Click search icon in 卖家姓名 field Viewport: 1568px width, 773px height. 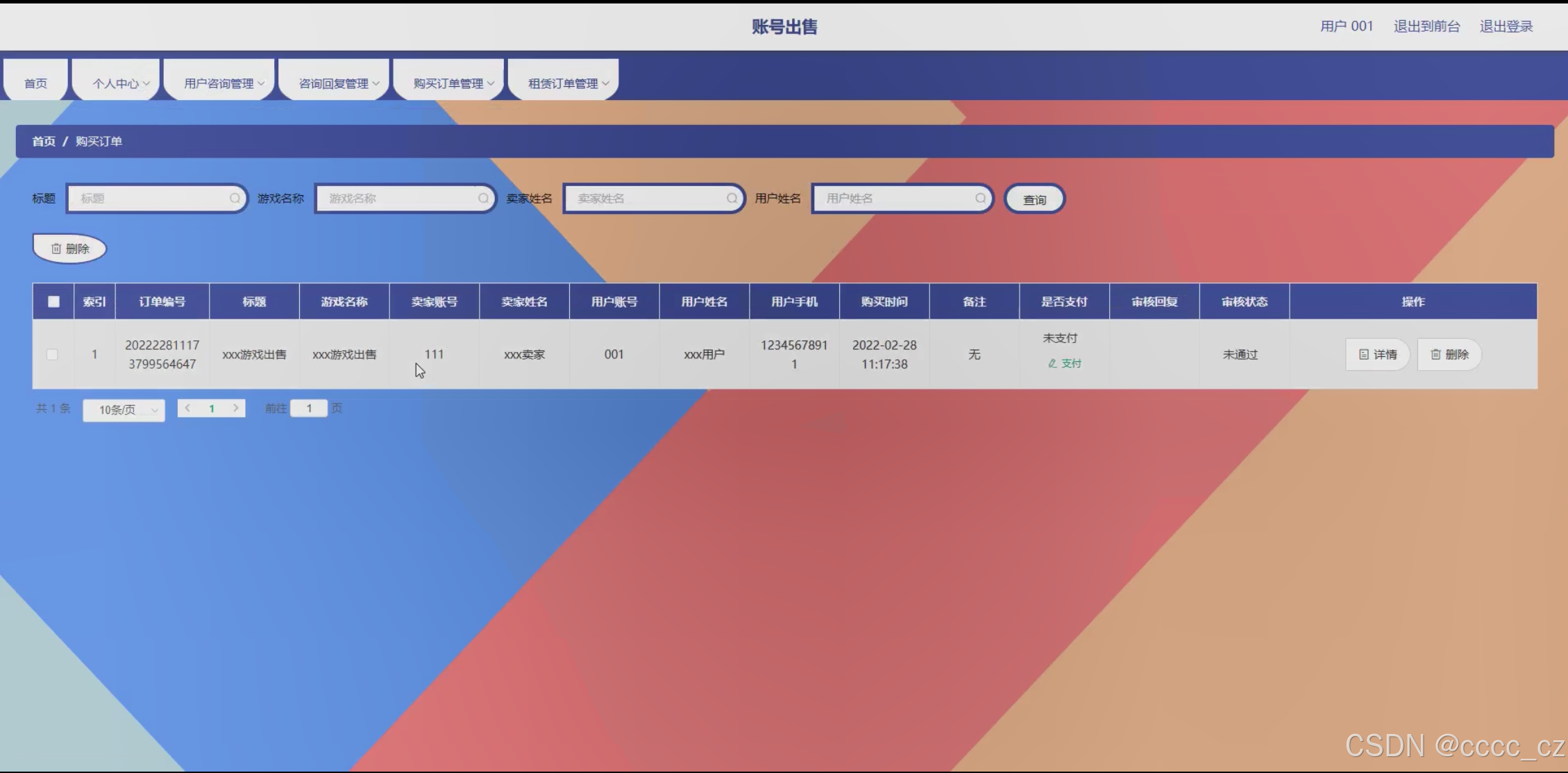pos(732,199)
